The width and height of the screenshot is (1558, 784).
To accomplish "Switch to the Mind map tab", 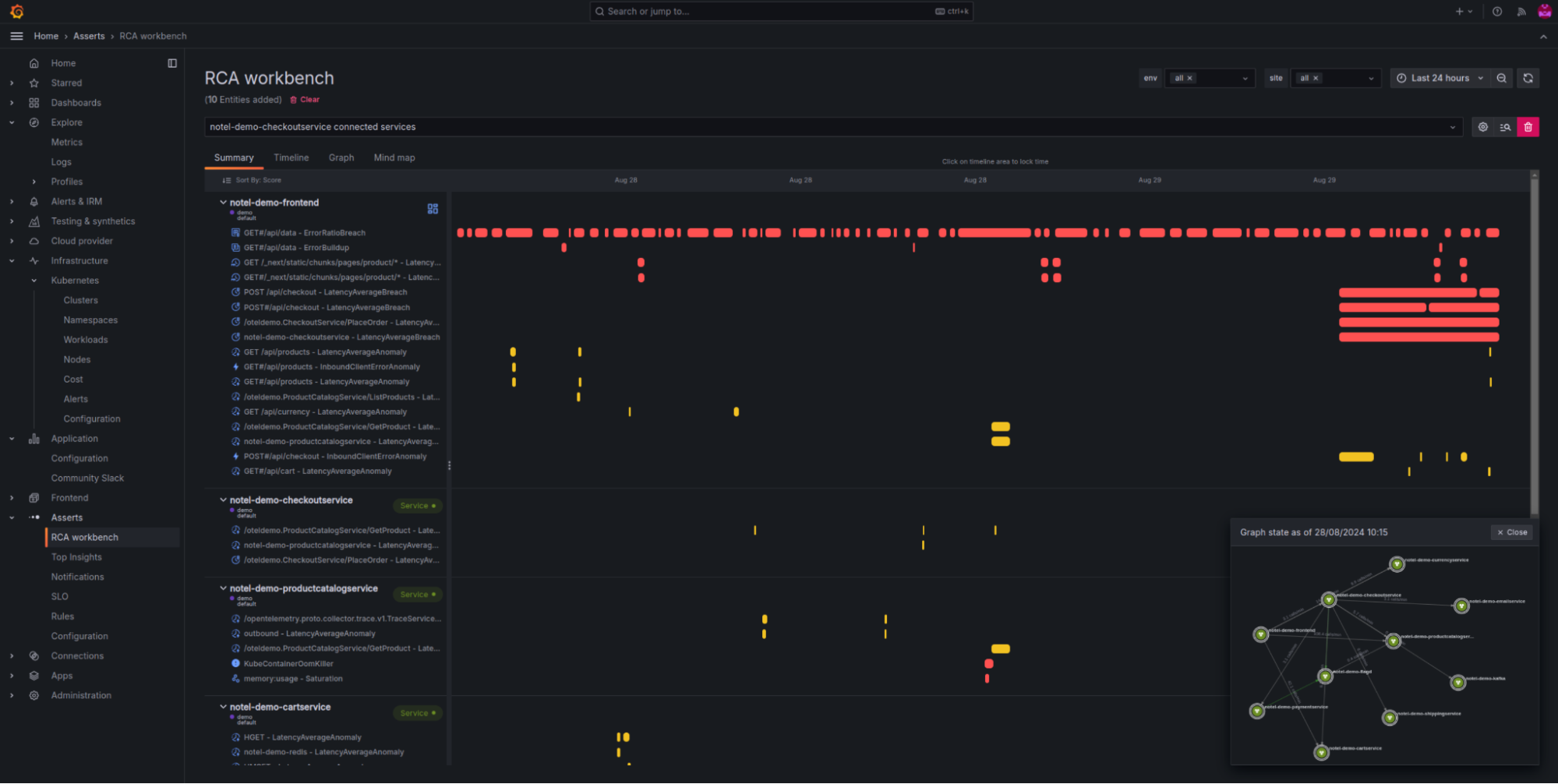I will click(394, 157).
